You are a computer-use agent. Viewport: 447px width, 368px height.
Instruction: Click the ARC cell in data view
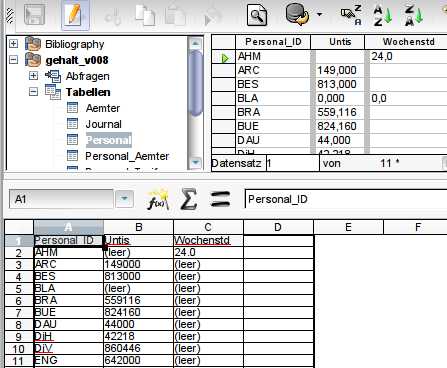click(273, 70)
